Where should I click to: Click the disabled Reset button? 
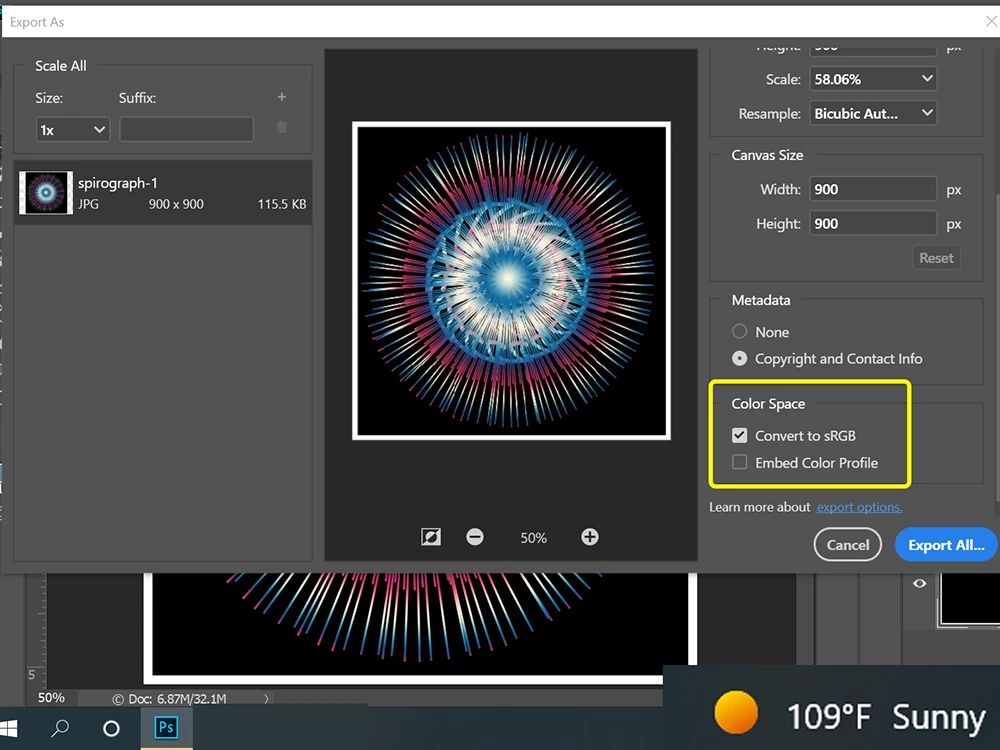[x=936, y=258]
